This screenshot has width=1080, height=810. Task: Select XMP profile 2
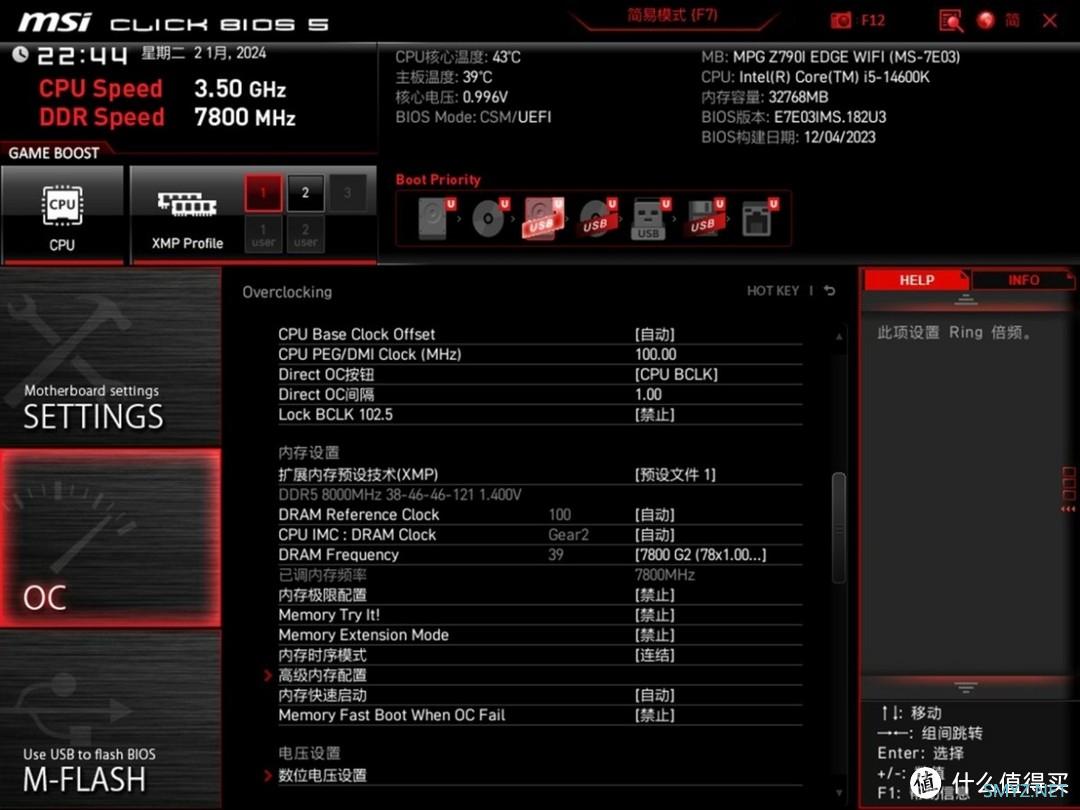coord(305,193)
